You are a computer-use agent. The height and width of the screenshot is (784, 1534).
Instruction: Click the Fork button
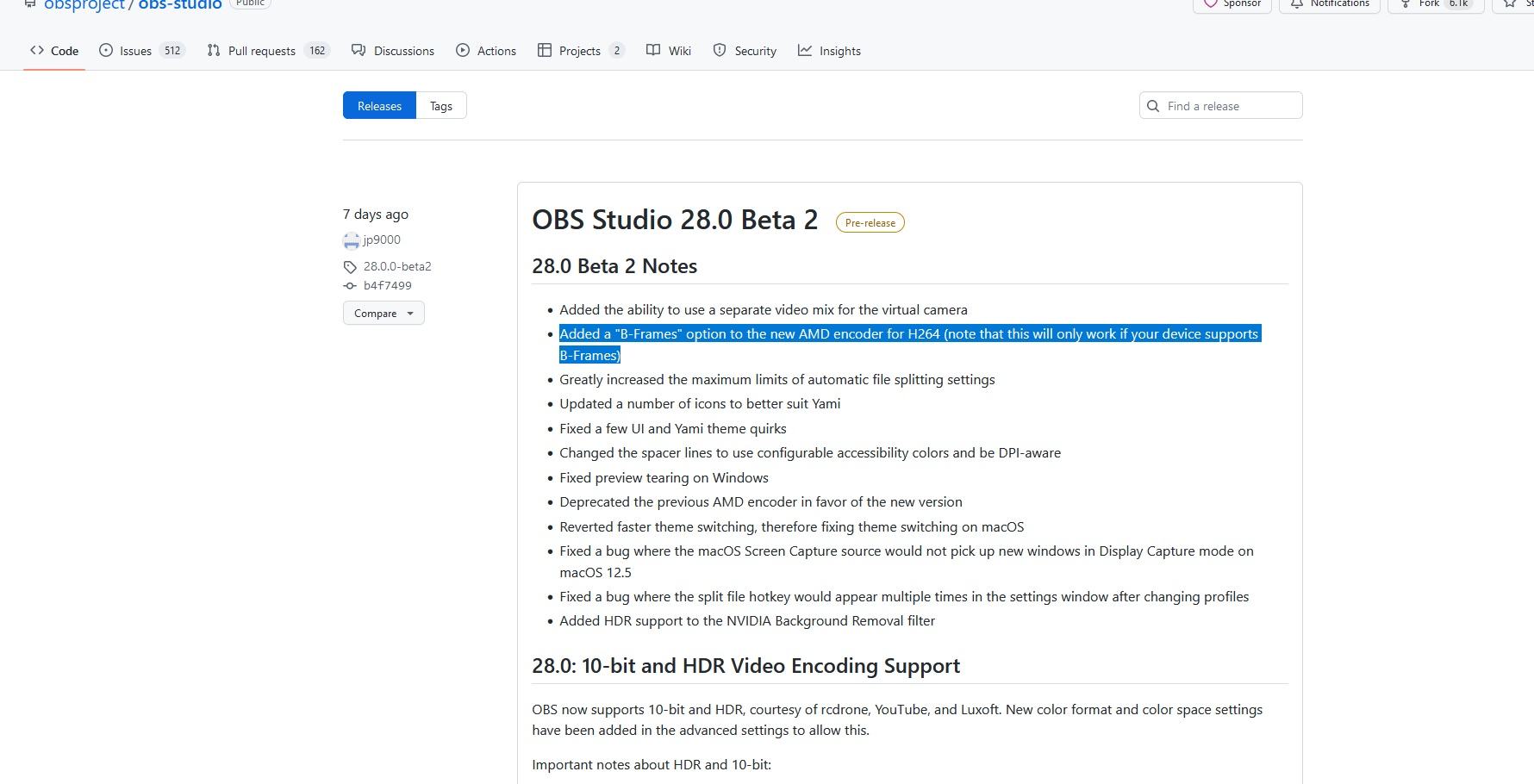coord(1436,3)
